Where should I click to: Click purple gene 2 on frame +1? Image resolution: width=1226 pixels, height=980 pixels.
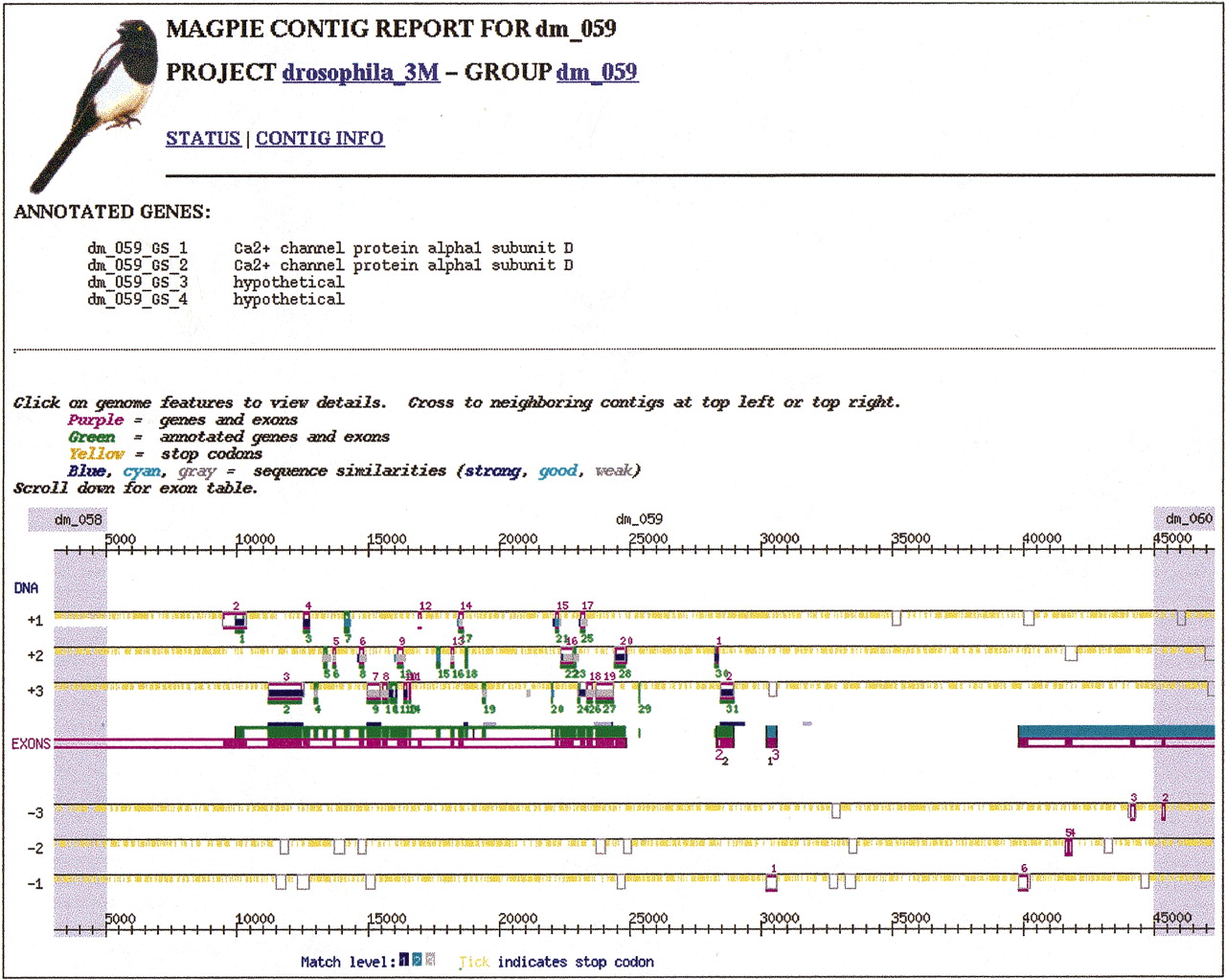coord(234,621)
